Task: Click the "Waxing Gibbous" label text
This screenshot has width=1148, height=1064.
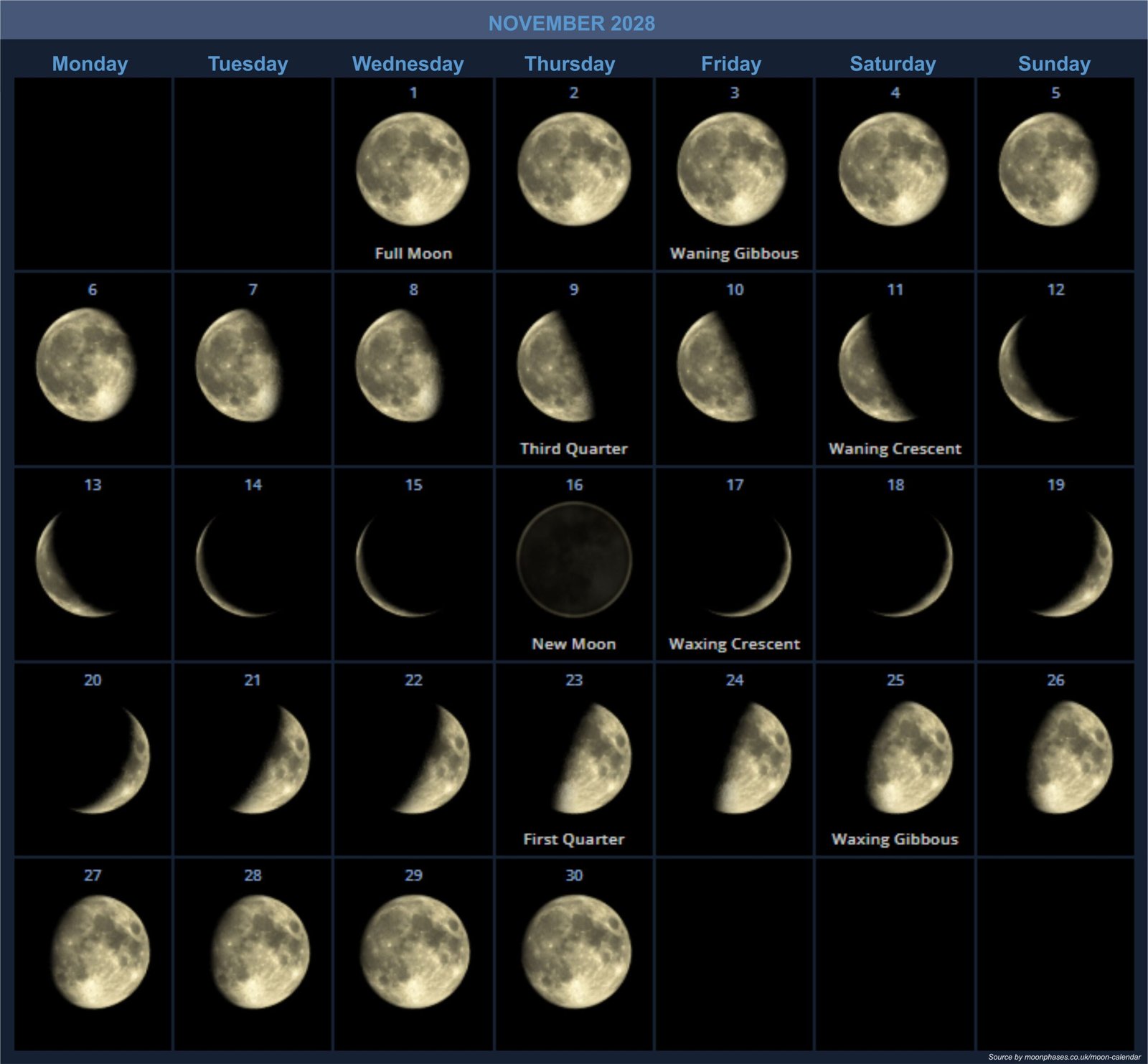Action: pyautogui.click(x=895, y=839)
